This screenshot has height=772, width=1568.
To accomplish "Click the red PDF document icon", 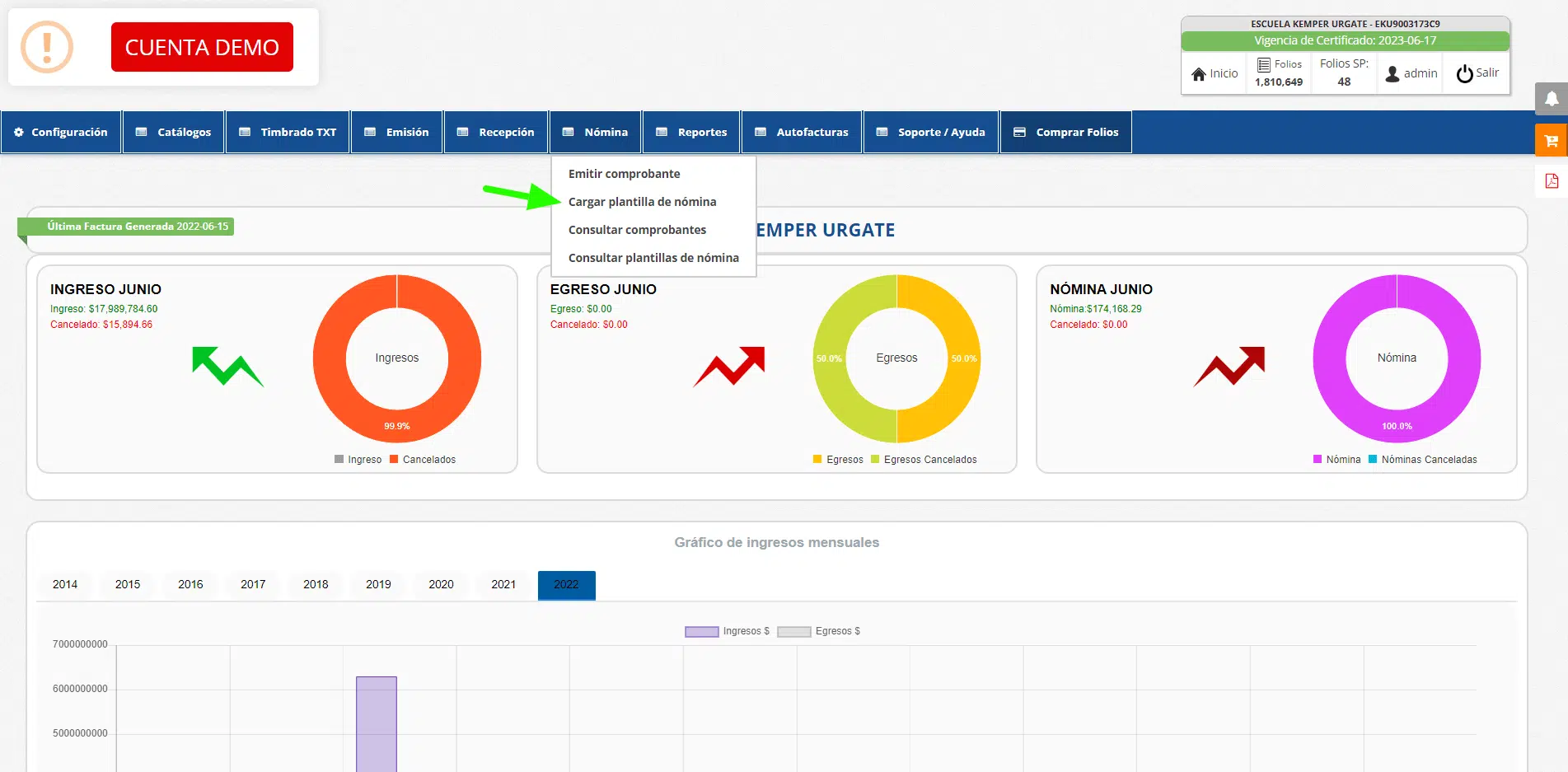I will tap(1551, 181).
